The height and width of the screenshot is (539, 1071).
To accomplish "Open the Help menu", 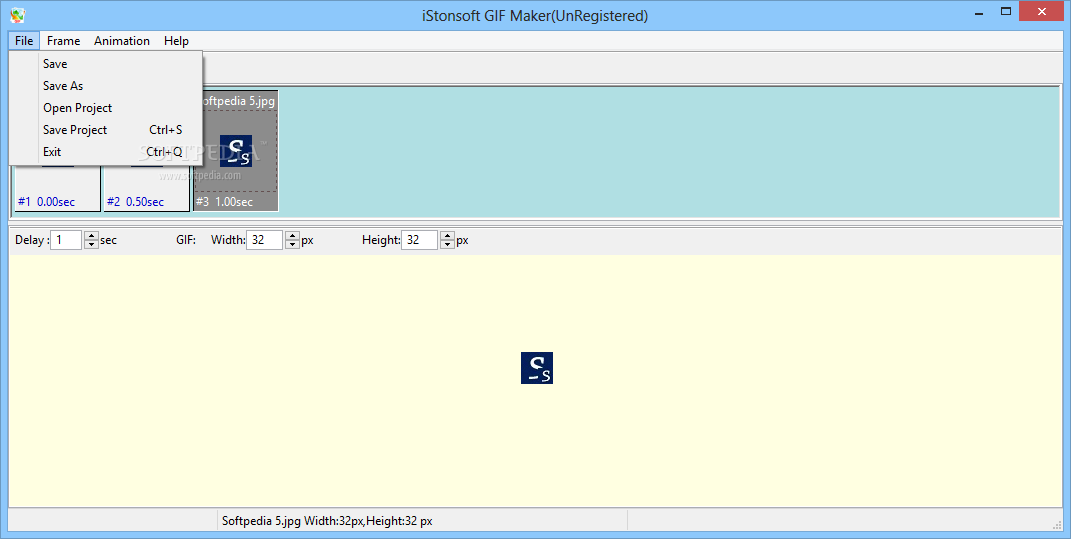I will (x=176, y=41).
